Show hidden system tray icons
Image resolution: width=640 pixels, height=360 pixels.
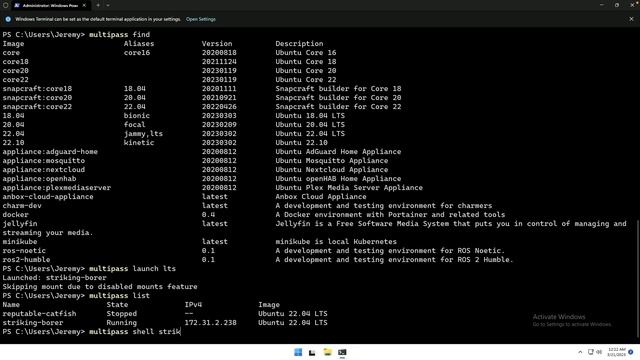[x=580, y=352]
